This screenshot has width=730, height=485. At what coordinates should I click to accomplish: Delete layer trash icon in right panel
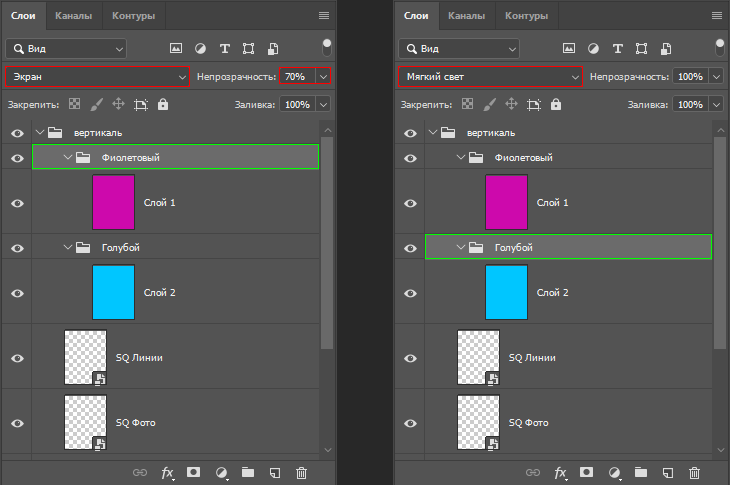pos(694,473)
